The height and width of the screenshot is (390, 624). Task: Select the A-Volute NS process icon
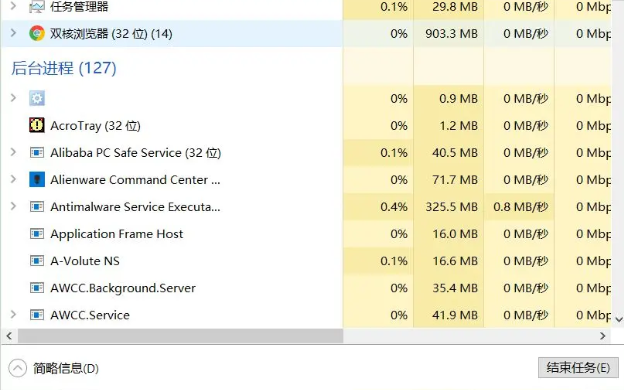[x=37, y=261]
